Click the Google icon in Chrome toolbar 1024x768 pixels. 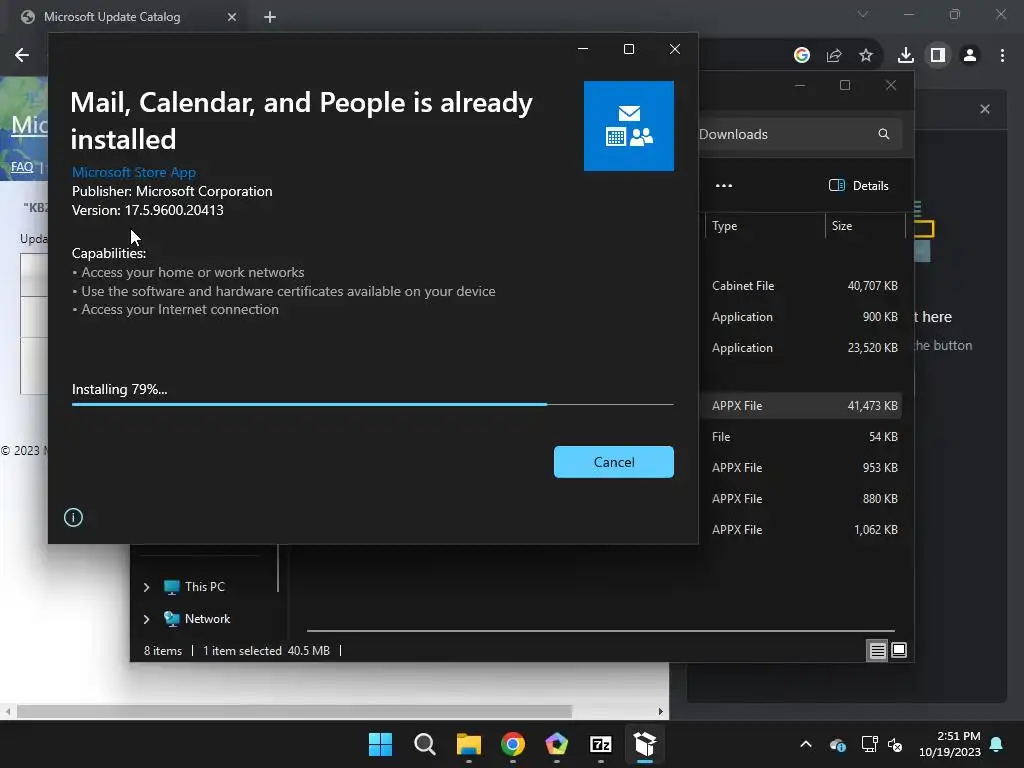[x=802, y=56]
